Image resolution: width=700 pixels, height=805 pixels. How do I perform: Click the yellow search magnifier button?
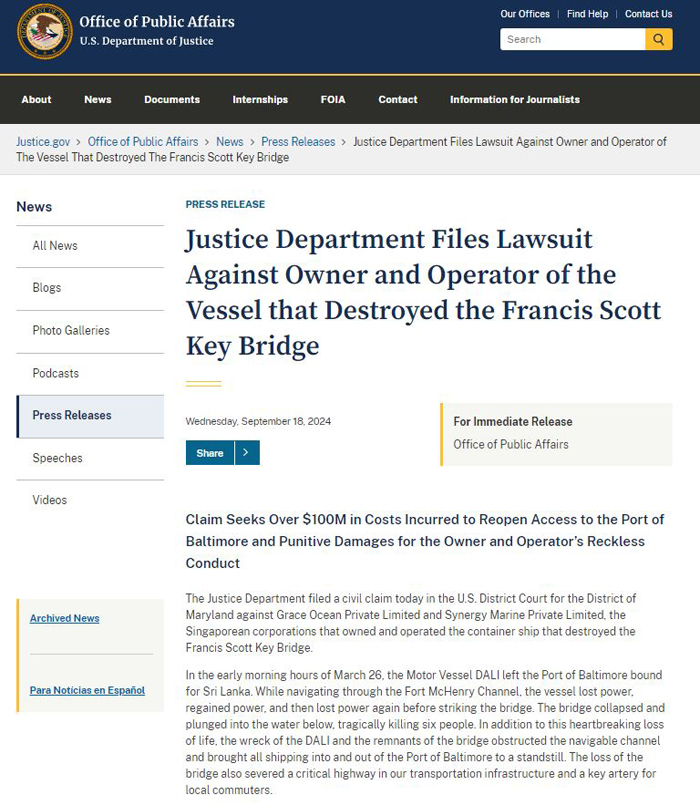click(658, 39)
